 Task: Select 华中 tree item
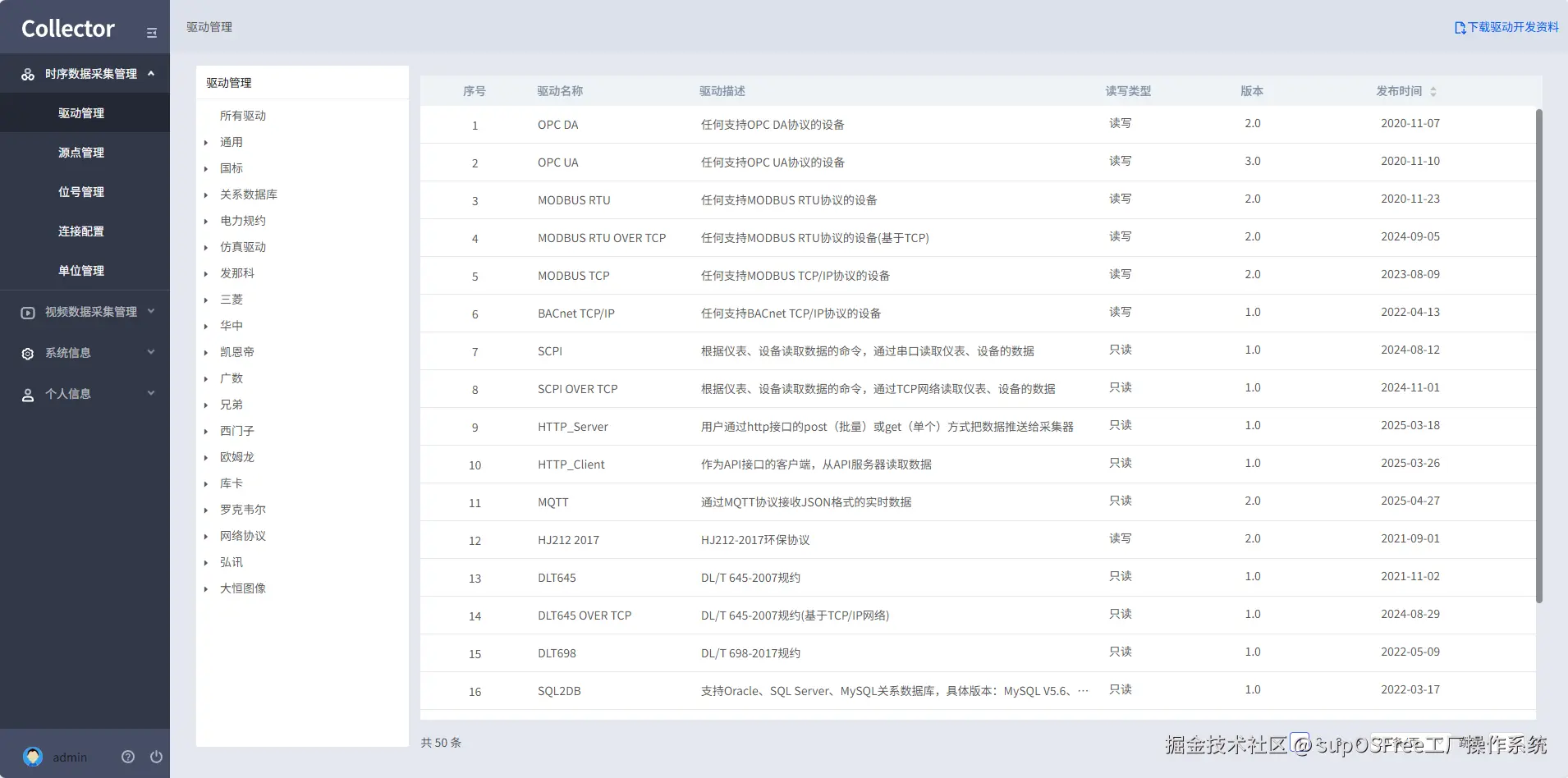click(x=232, y=326)
